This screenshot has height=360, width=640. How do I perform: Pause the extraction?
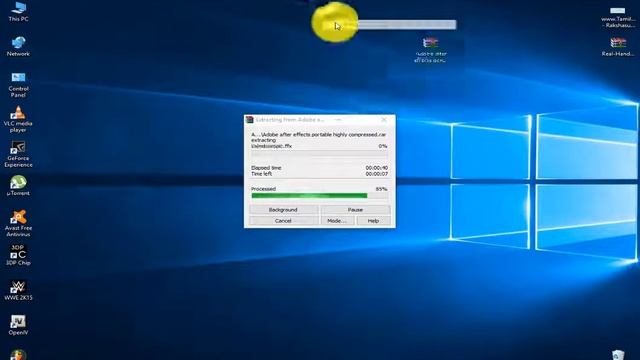pyautogui.click(x=356, y=209)
